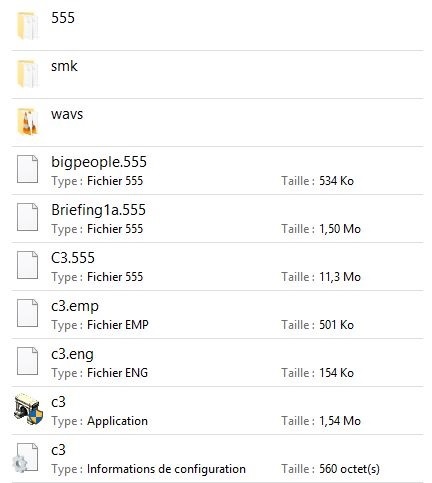Select the file name bigpeople.555
This screenshot has height=483, width=432.
coord(99,162)
